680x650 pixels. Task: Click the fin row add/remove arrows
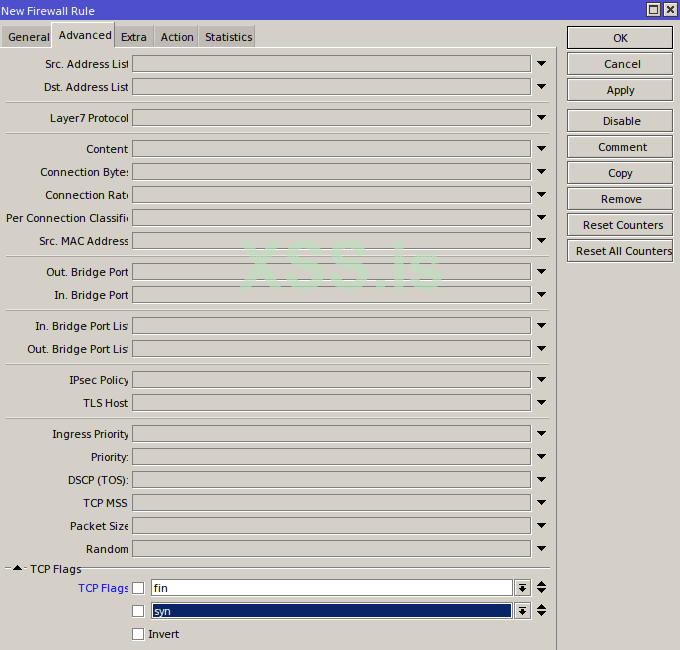pos(541,588)
